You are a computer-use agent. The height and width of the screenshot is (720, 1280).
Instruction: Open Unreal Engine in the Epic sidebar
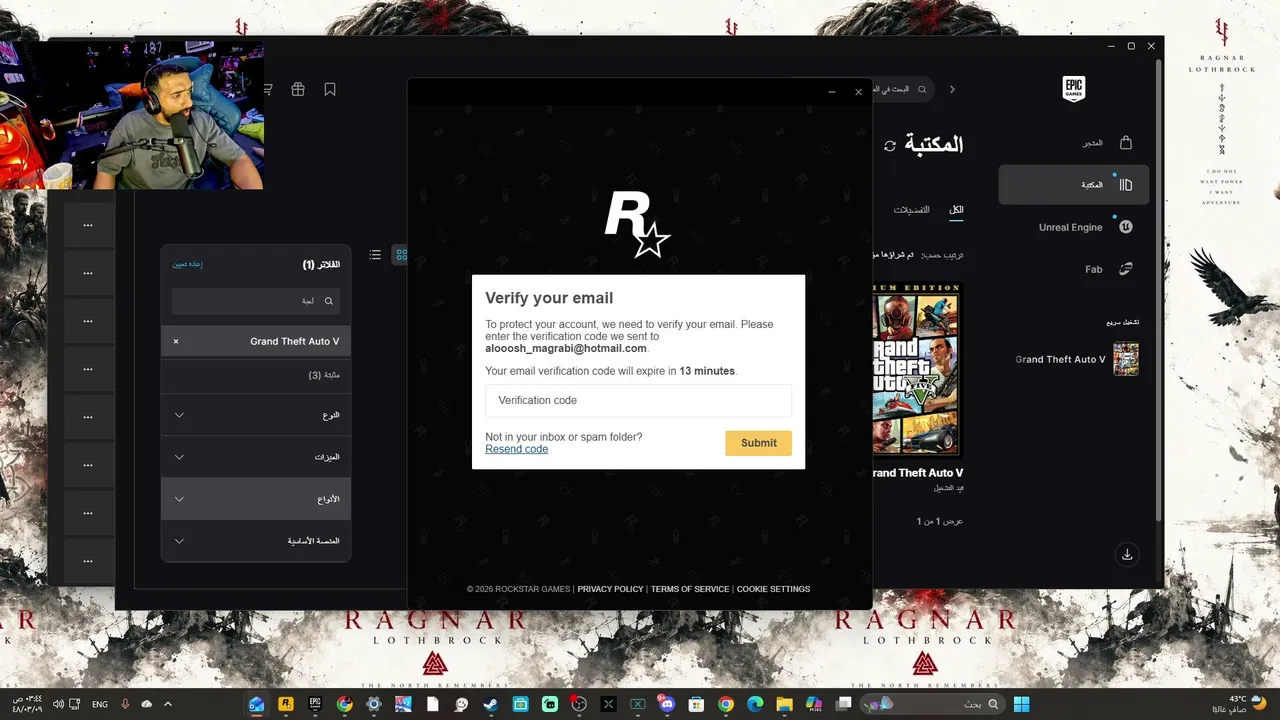pos(1074,227)
